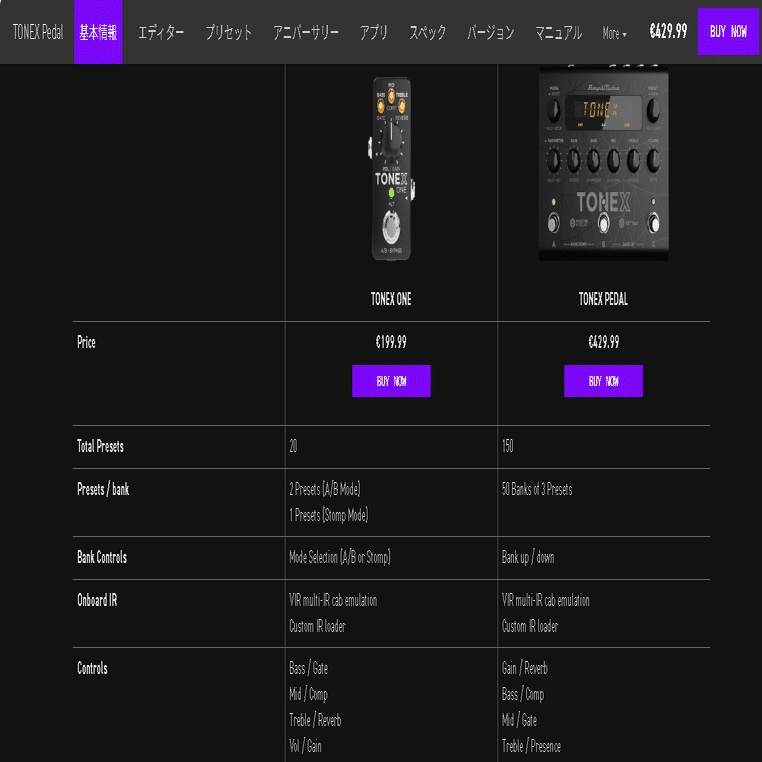Screen dimensions: 762x762
Task: Click the Controls row label
Action: click(x=92, y=668)
